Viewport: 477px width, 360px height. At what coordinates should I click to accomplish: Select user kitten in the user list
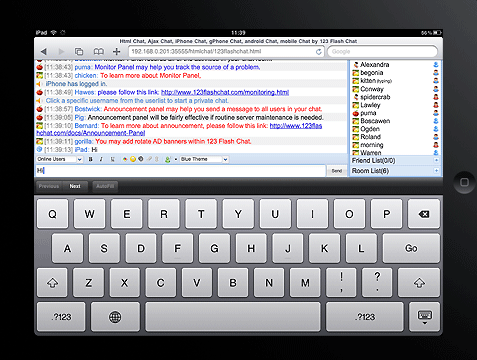(x=368, y=81)
